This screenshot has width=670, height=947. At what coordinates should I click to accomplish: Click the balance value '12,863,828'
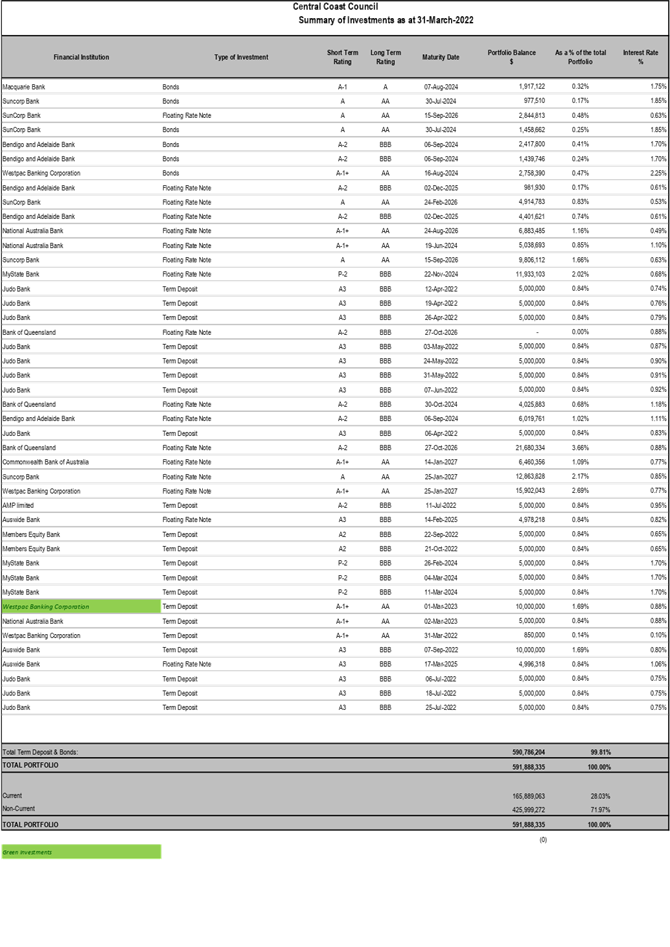530,477
